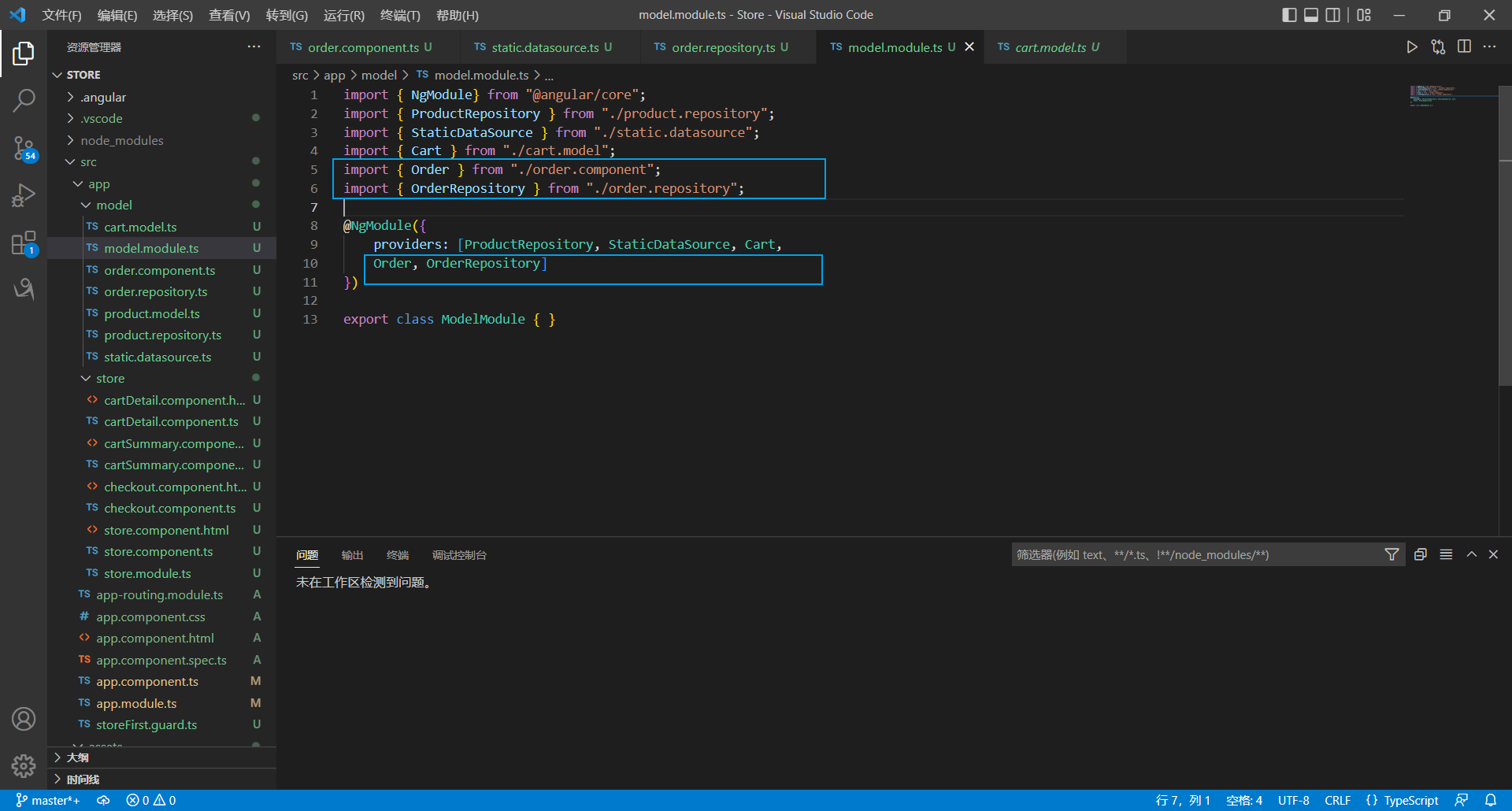This screenshot has width=1512, height=811.
Task: Click the master branch status button
Action: tap(48, 800)
